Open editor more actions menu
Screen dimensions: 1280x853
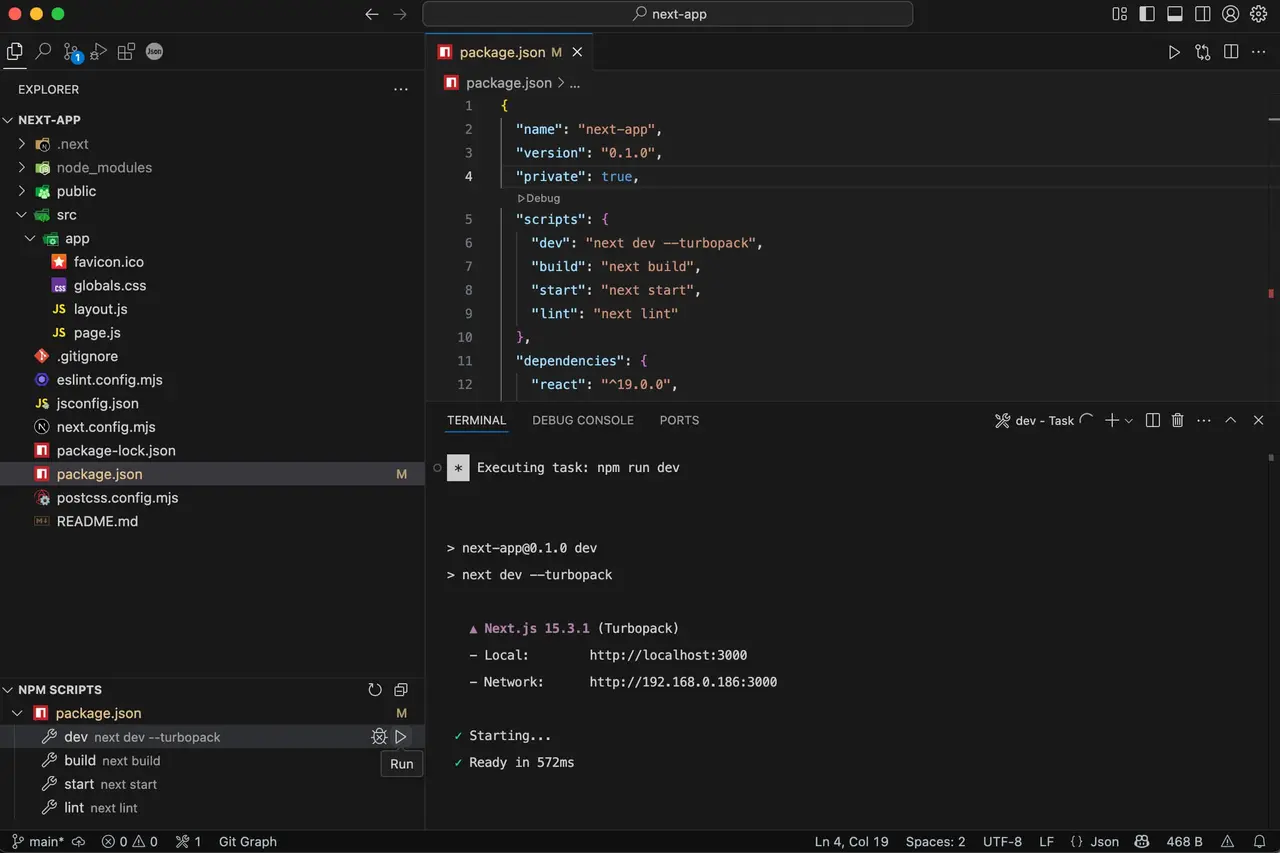[x=1259, y=52]
